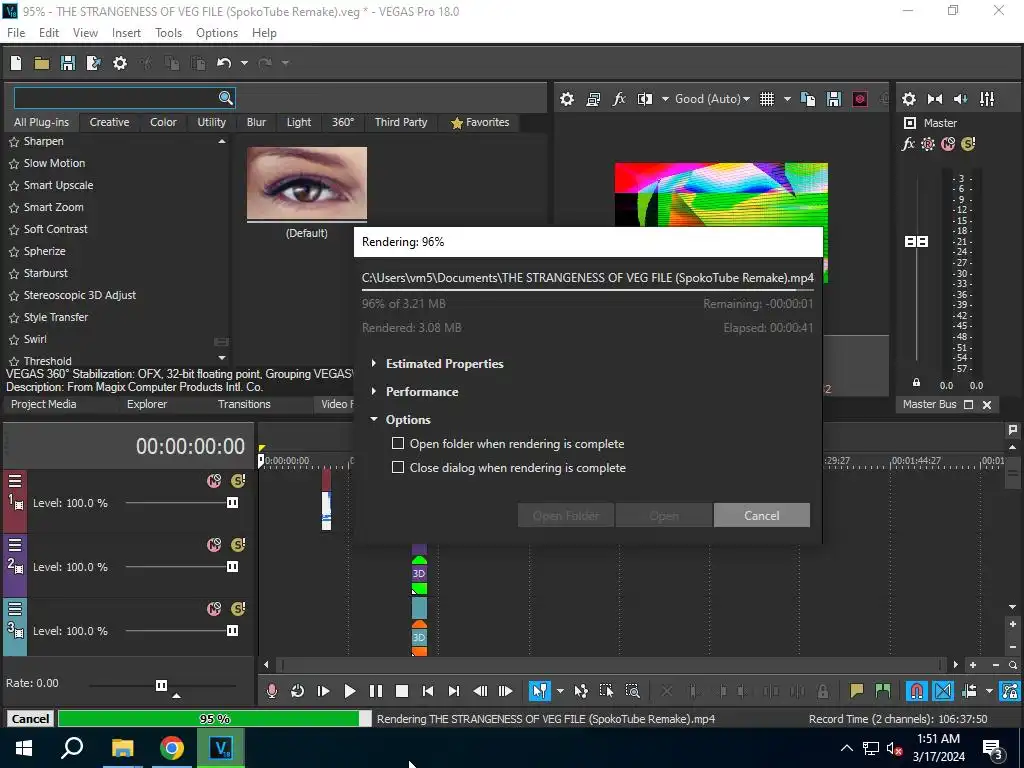This screenshot has height=768, width=1024.
Task: Click Cancel button in status bar
Action: tap(30, 718)
